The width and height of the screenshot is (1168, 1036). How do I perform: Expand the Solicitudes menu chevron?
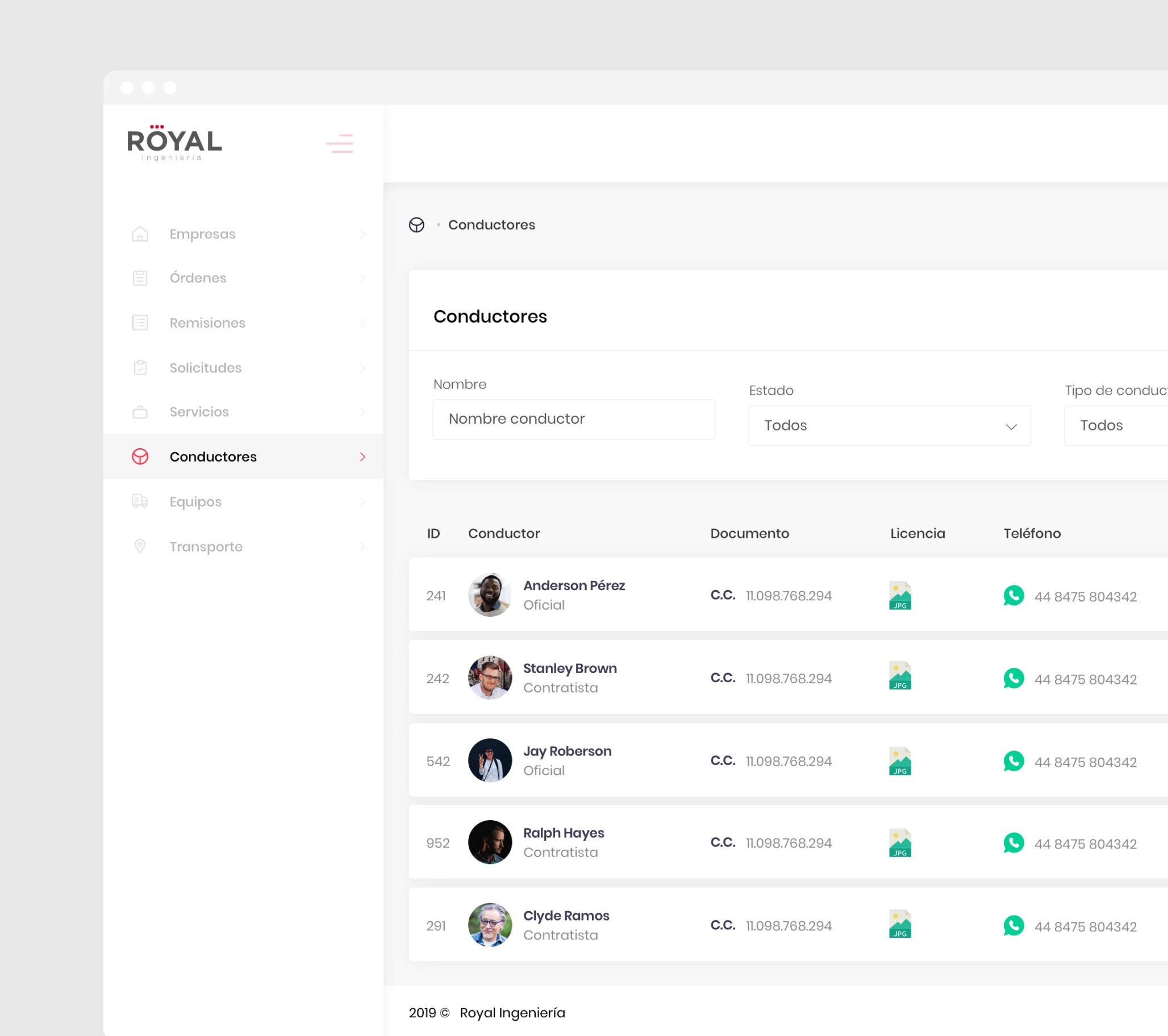point(362,367)
